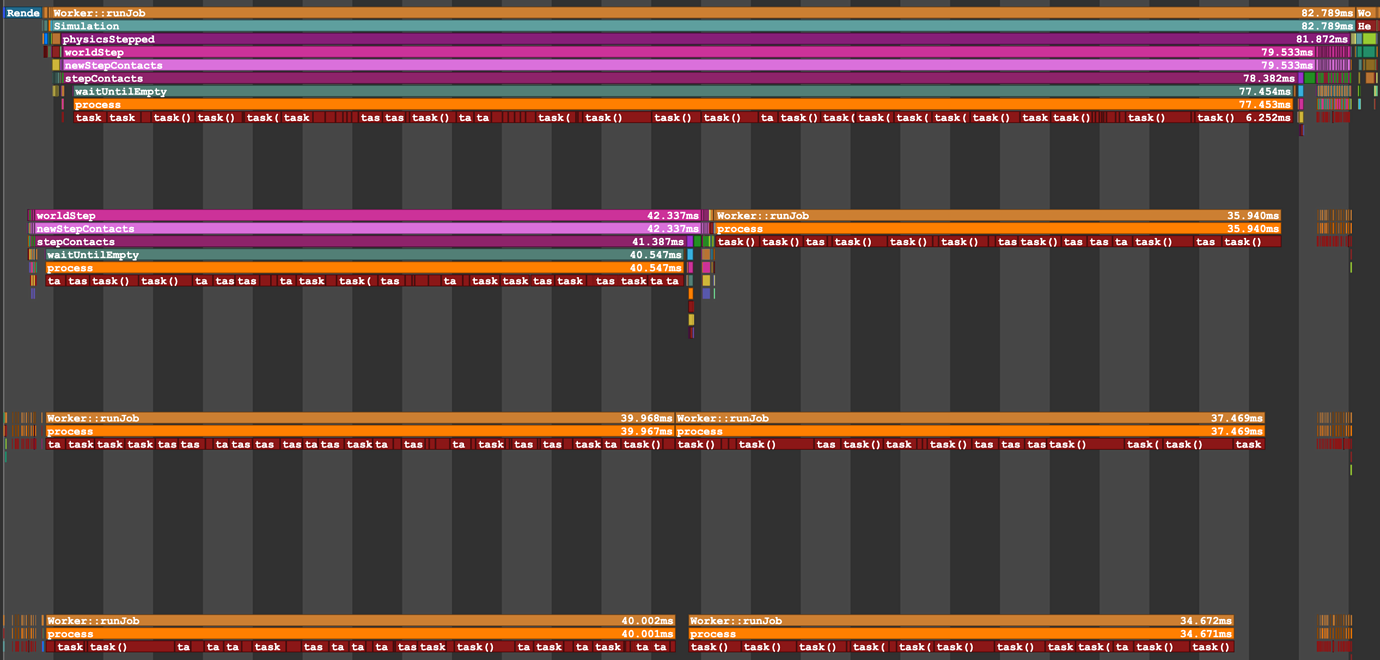Viewport: 1380px width, 660px height.
Task: Click the newStepContacts scope at 42.337ms
Action: [x=367, y=228]
